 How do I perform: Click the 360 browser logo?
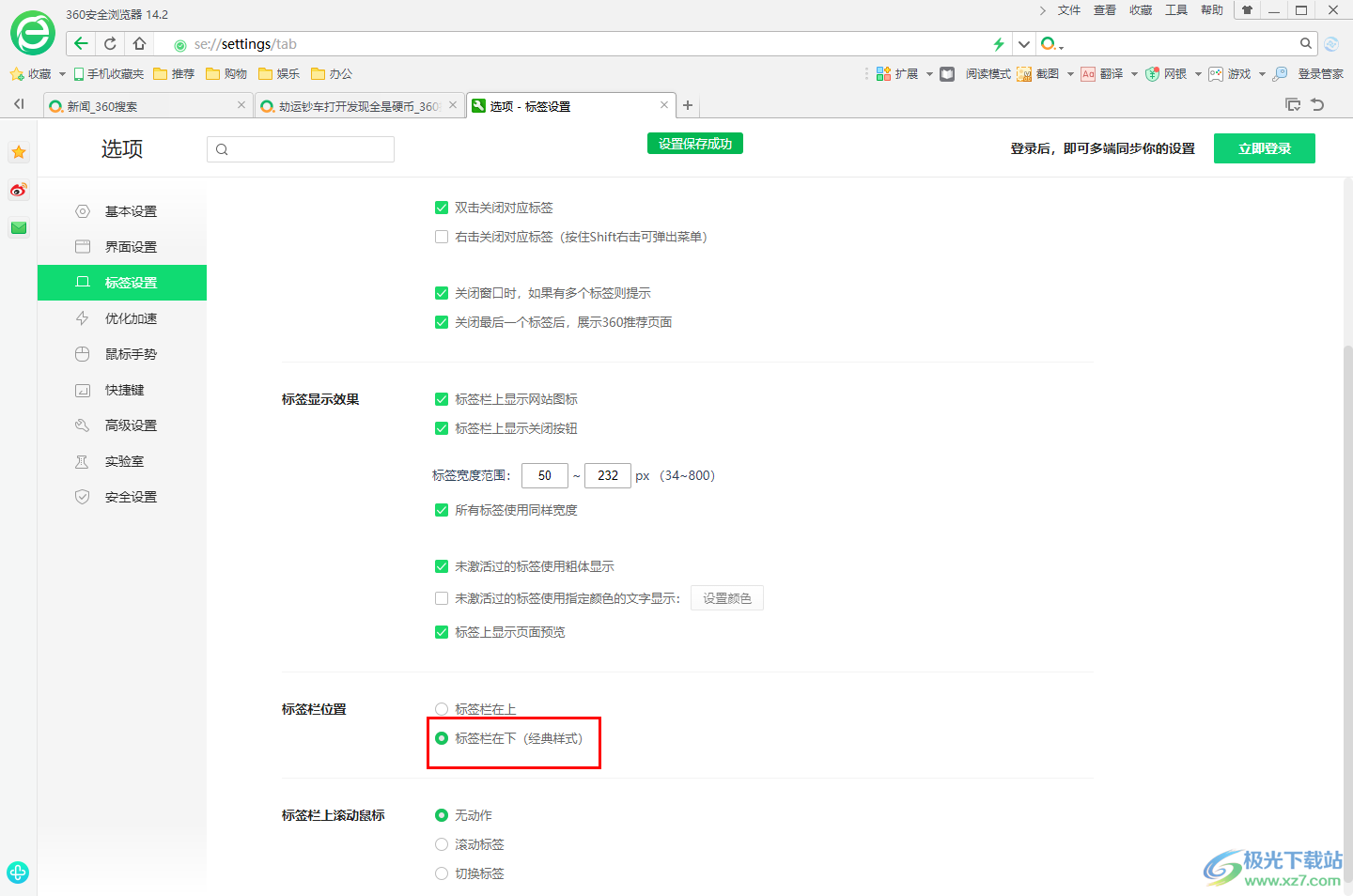[x=33, y=33]
